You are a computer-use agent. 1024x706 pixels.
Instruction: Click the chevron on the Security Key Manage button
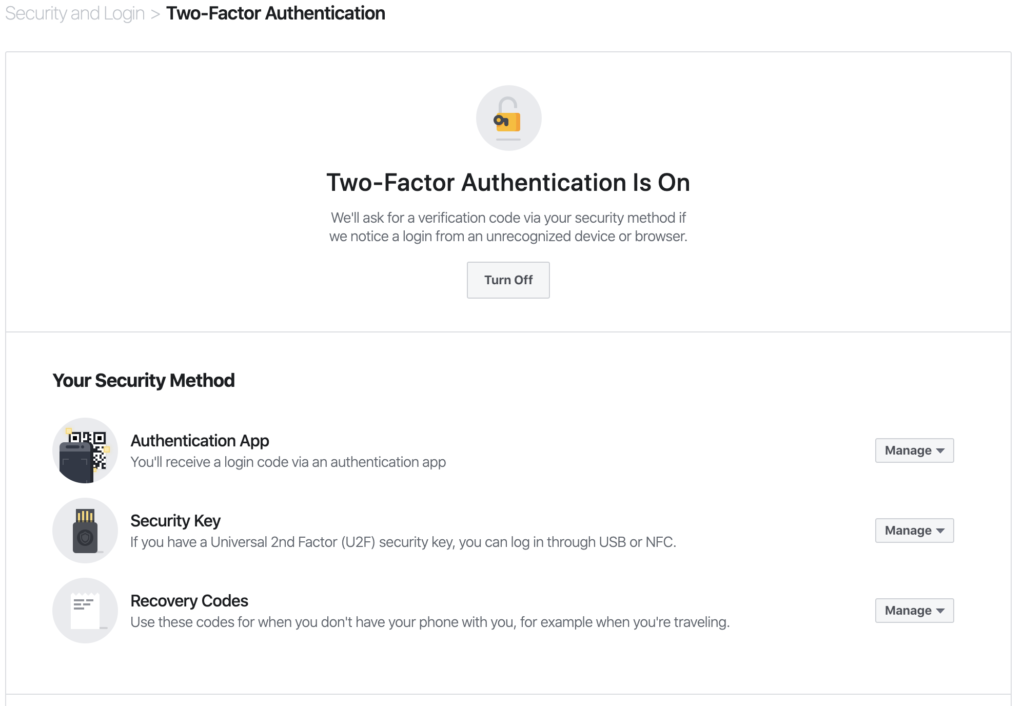938,530
